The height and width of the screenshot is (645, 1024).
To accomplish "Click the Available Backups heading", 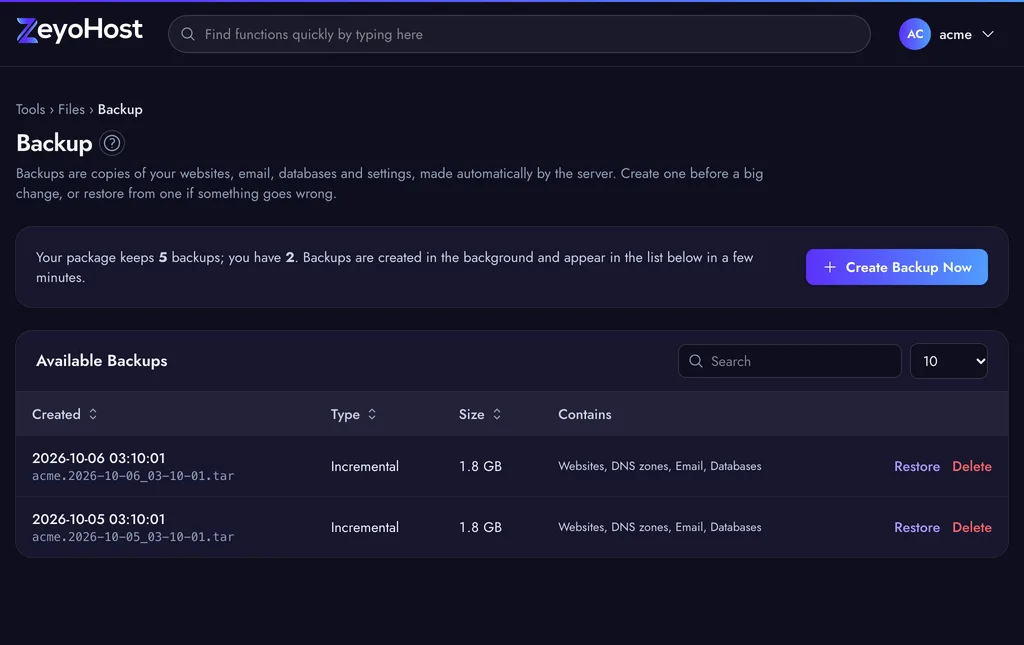I will (x=102, y=360).
